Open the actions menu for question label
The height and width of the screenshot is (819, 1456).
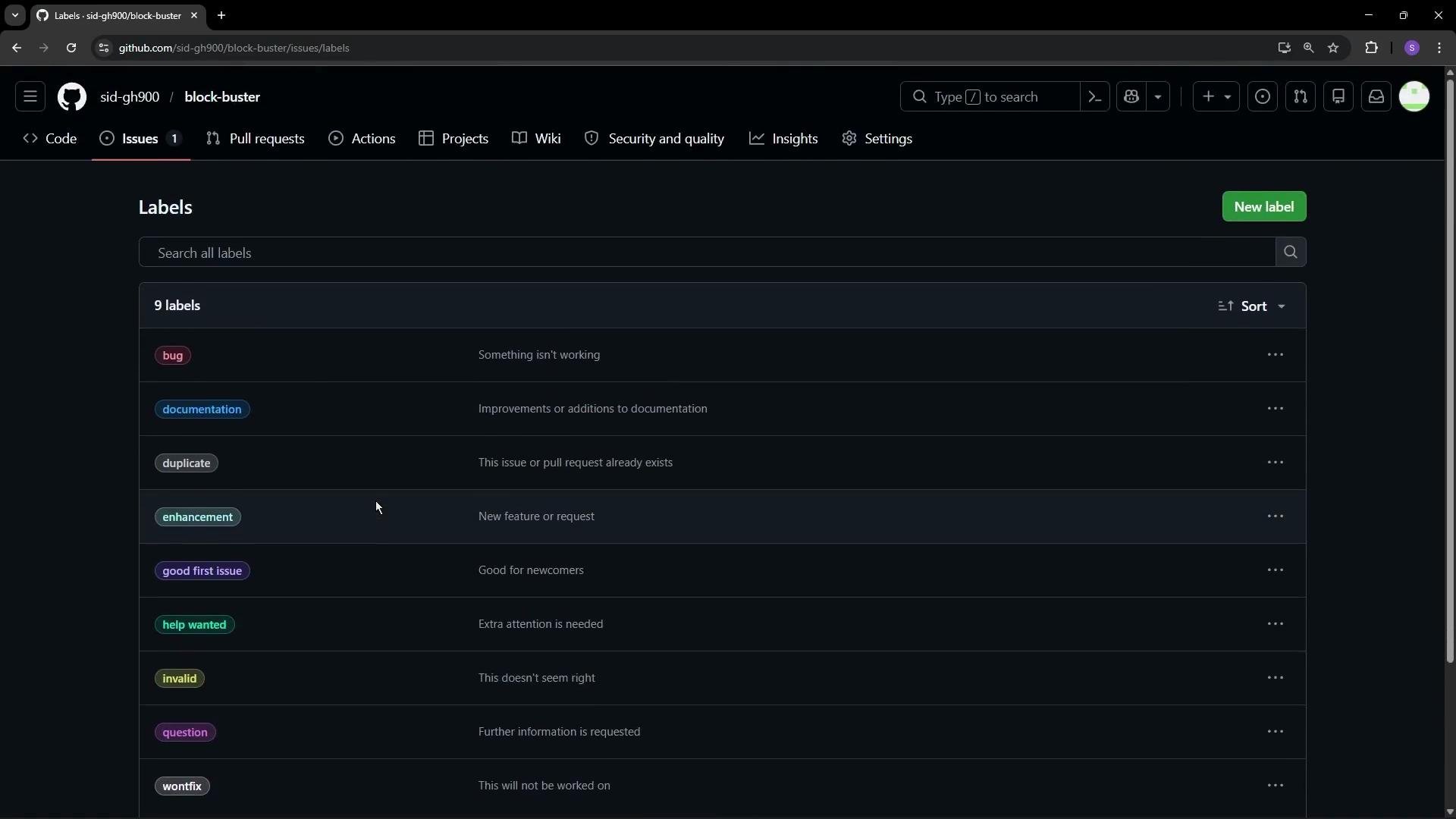[1276, 732]
